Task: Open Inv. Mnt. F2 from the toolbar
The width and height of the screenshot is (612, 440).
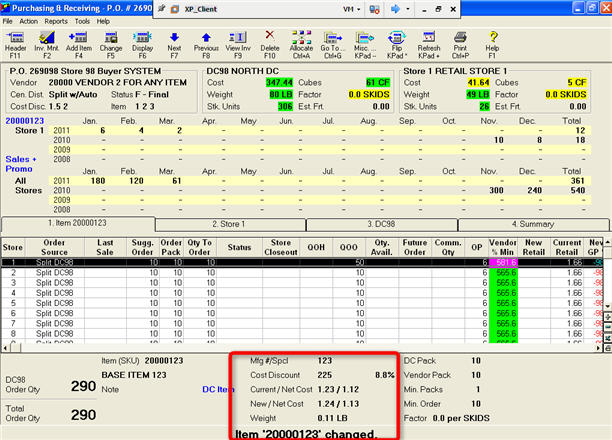Action: pyautogui.click(x=47, y=41)
